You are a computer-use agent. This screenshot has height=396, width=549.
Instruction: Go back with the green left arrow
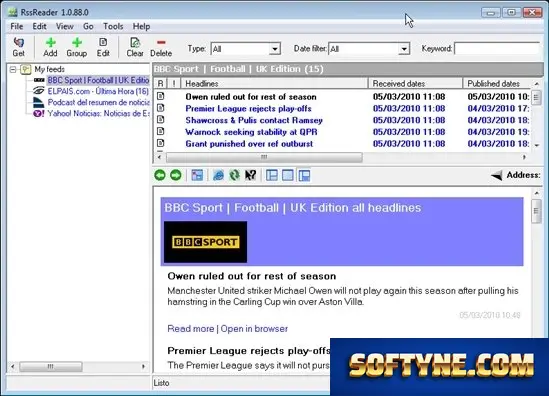[160, 175]
